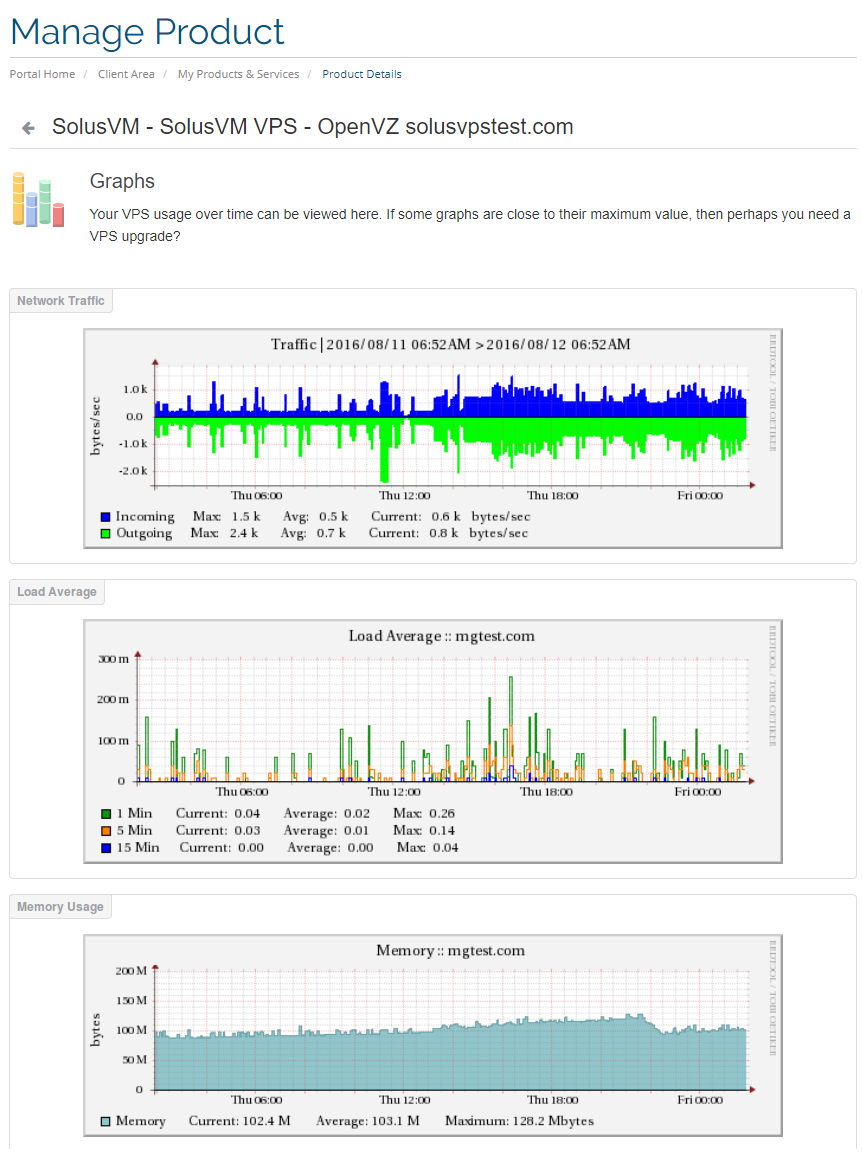The width and height of the screenshot is (862, 1152).
Task: Click Outgoing 'Max: 2.4 k' value
Action: tap(224, 533)
